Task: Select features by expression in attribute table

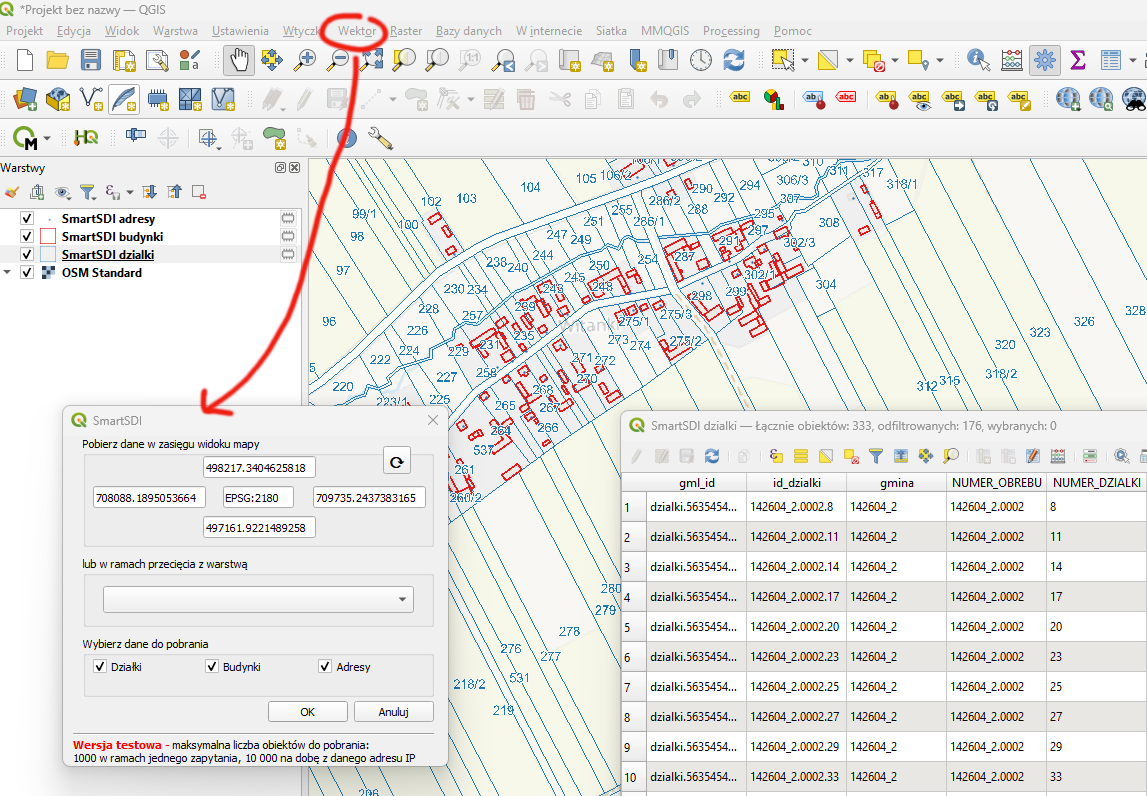Action: tap(776, 456)
